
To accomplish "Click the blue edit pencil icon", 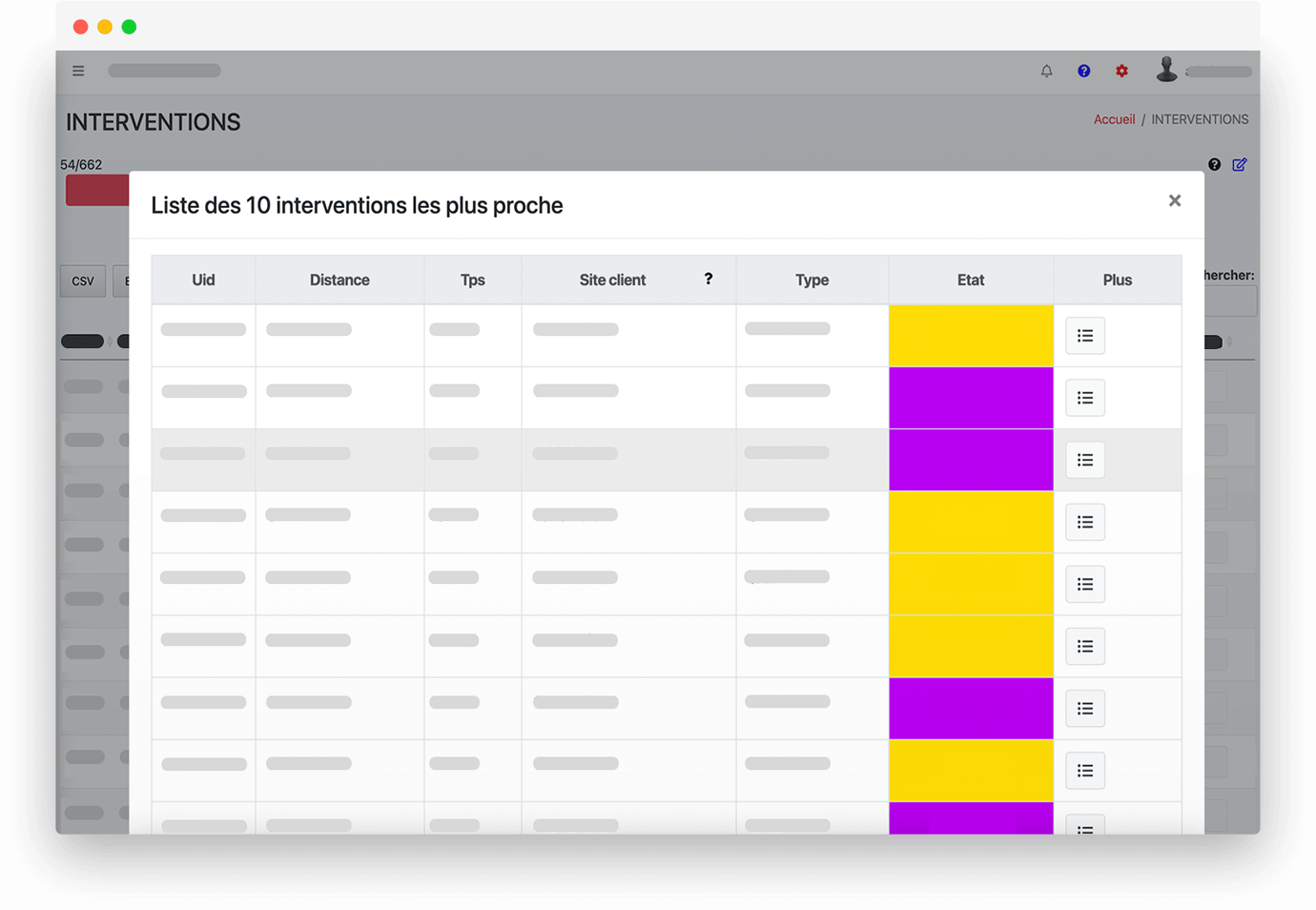I will click(x=1239, y=164).
